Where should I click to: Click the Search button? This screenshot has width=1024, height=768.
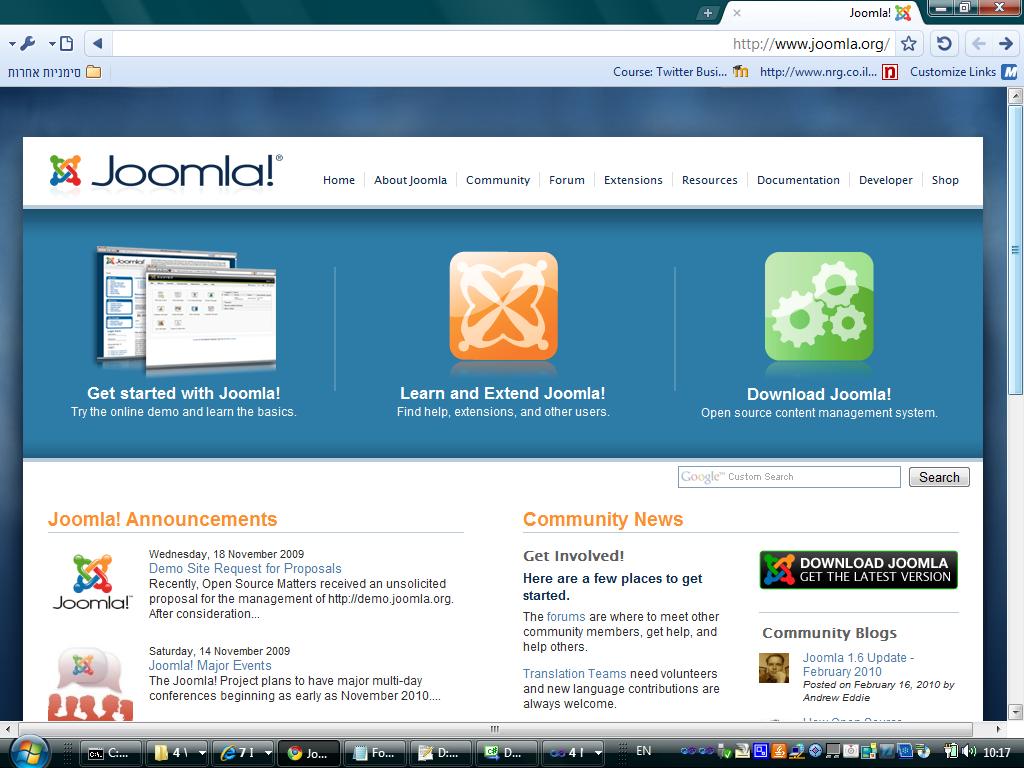[939, 477]
